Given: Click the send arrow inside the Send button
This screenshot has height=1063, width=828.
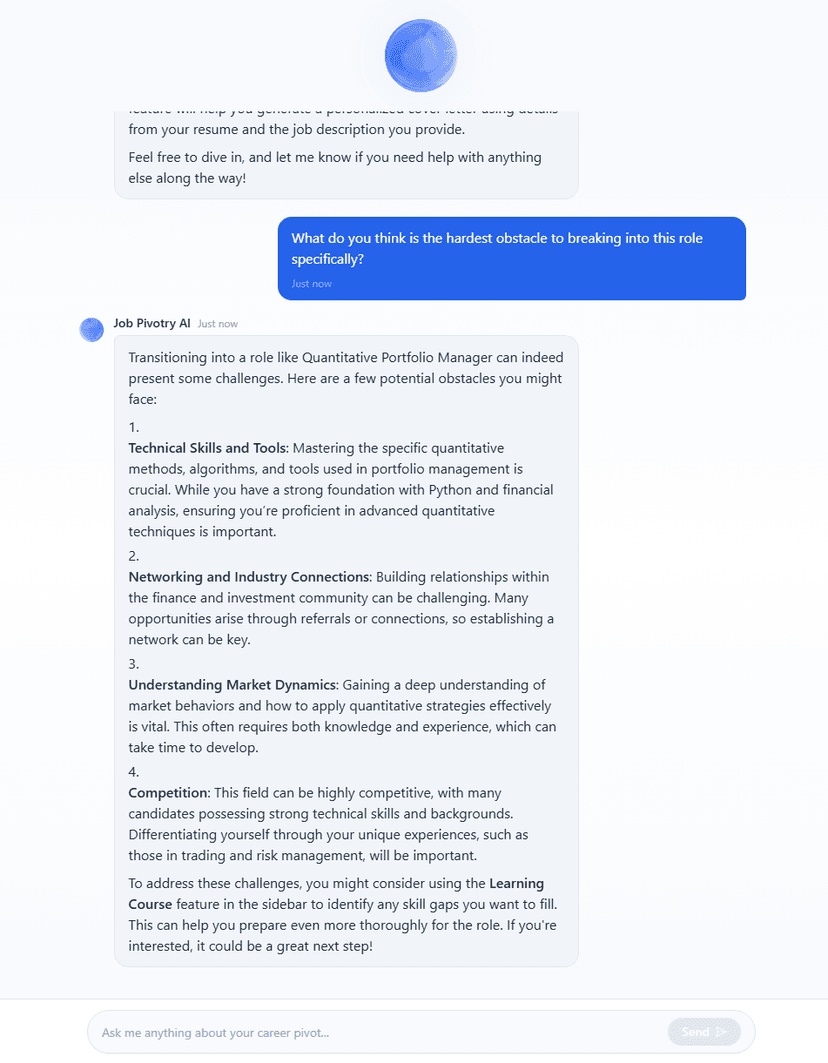Looking at the screenshot, I should pyautogui.click(x=722, y=1031).
